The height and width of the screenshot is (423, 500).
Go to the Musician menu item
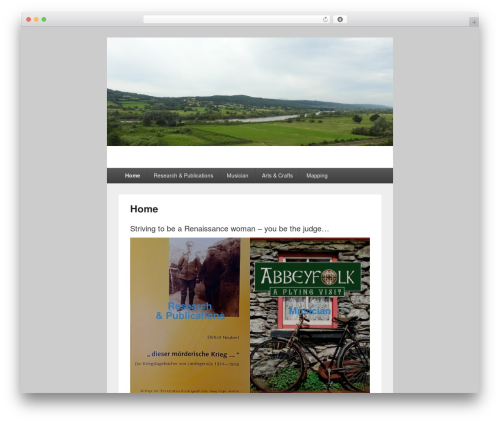tap(237, 176)
